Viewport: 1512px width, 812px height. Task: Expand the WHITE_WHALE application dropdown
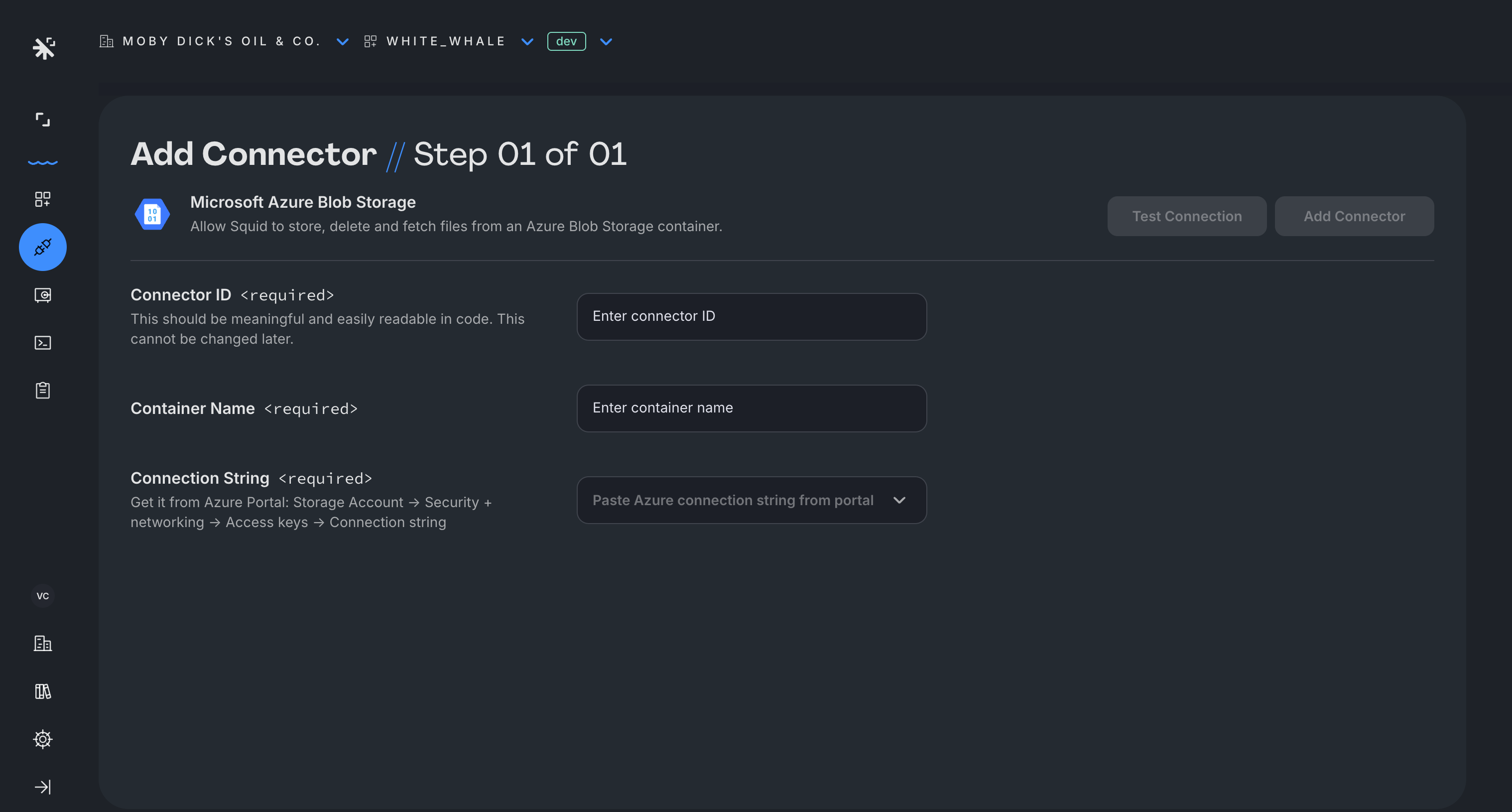[x=528, y=42]
